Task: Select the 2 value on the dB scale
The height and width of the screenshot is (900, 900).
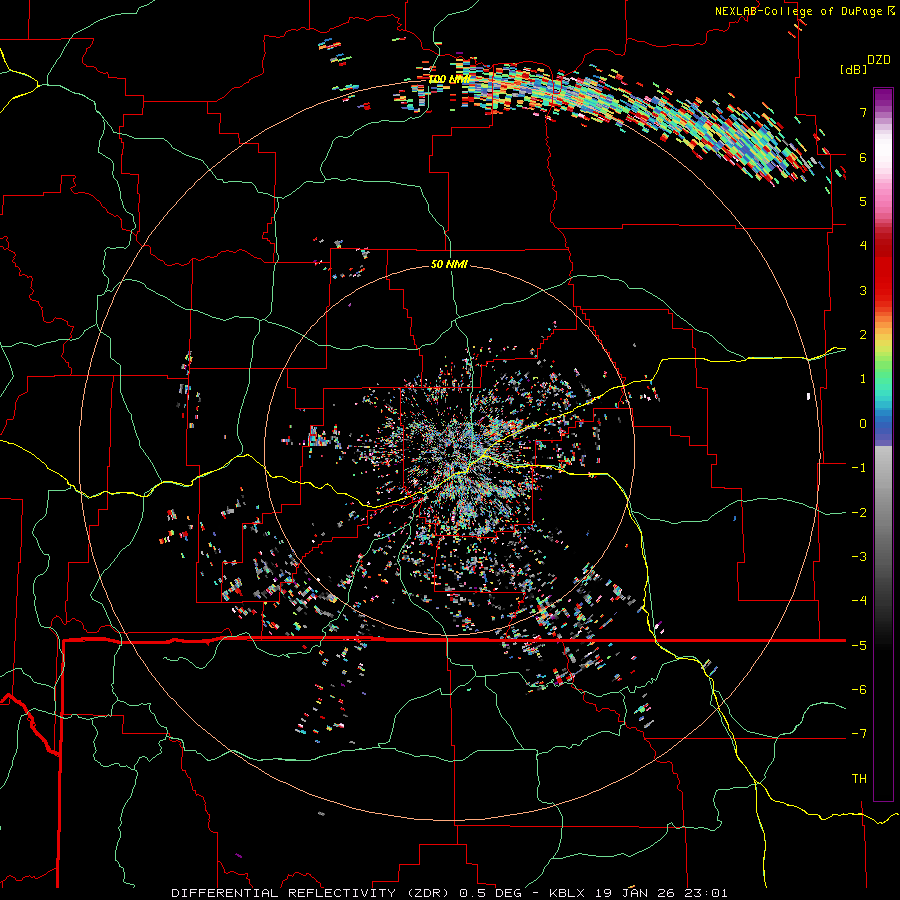Action: click(x=863, y=335)
